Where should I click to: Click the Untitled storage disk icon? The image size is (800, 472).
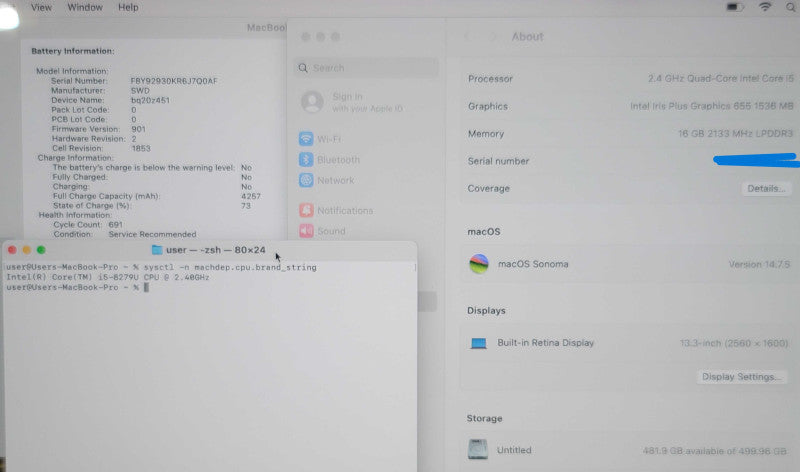(x=478, y=450)
